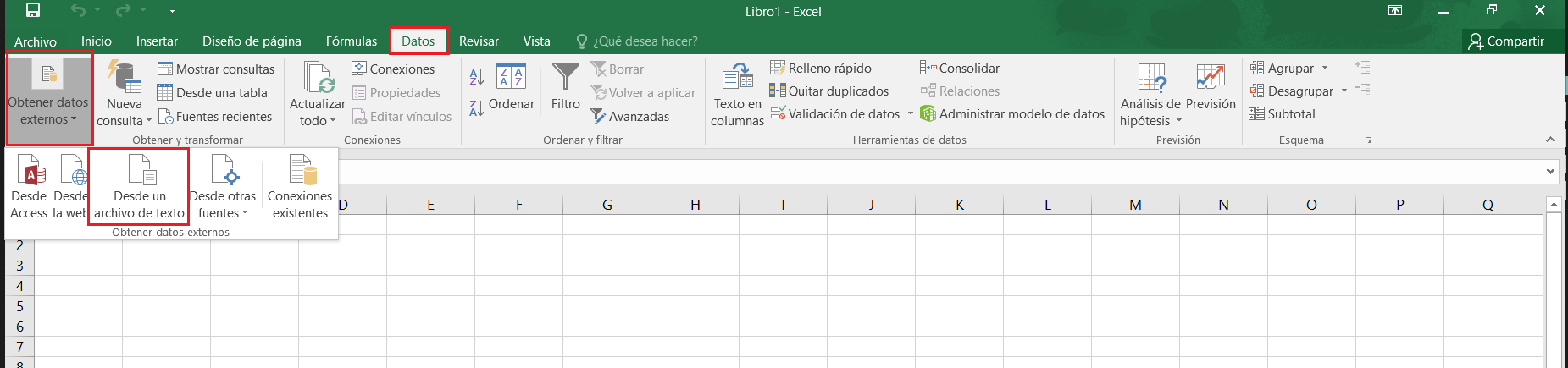Click Quitar duplicados
The width and height of the screenshot is (1568, 368).
[x=829, y=91]
